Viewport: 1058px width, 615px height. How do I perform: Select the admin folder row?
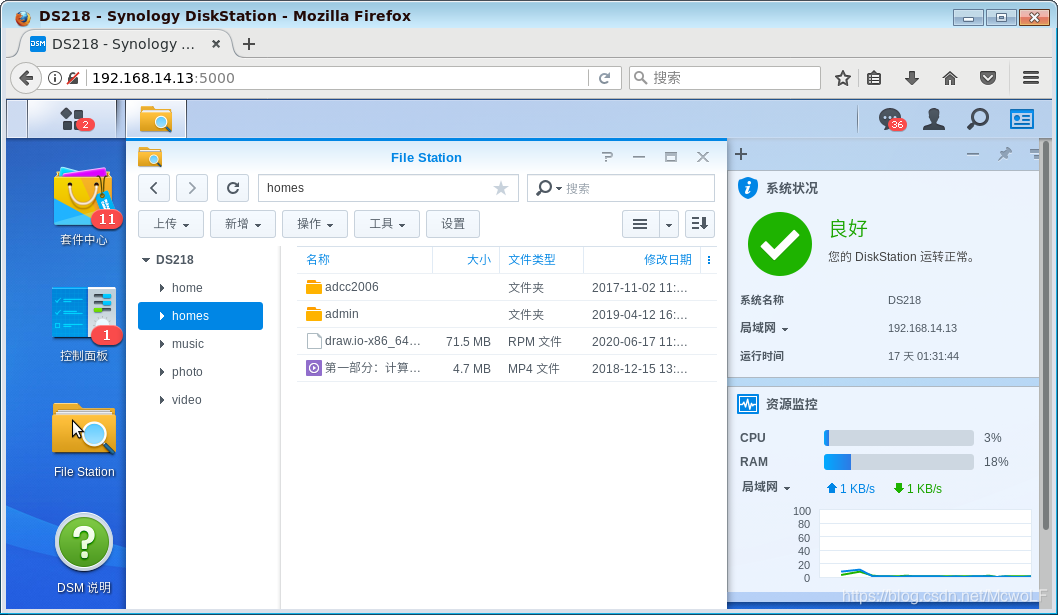click(x=506, y=314)
